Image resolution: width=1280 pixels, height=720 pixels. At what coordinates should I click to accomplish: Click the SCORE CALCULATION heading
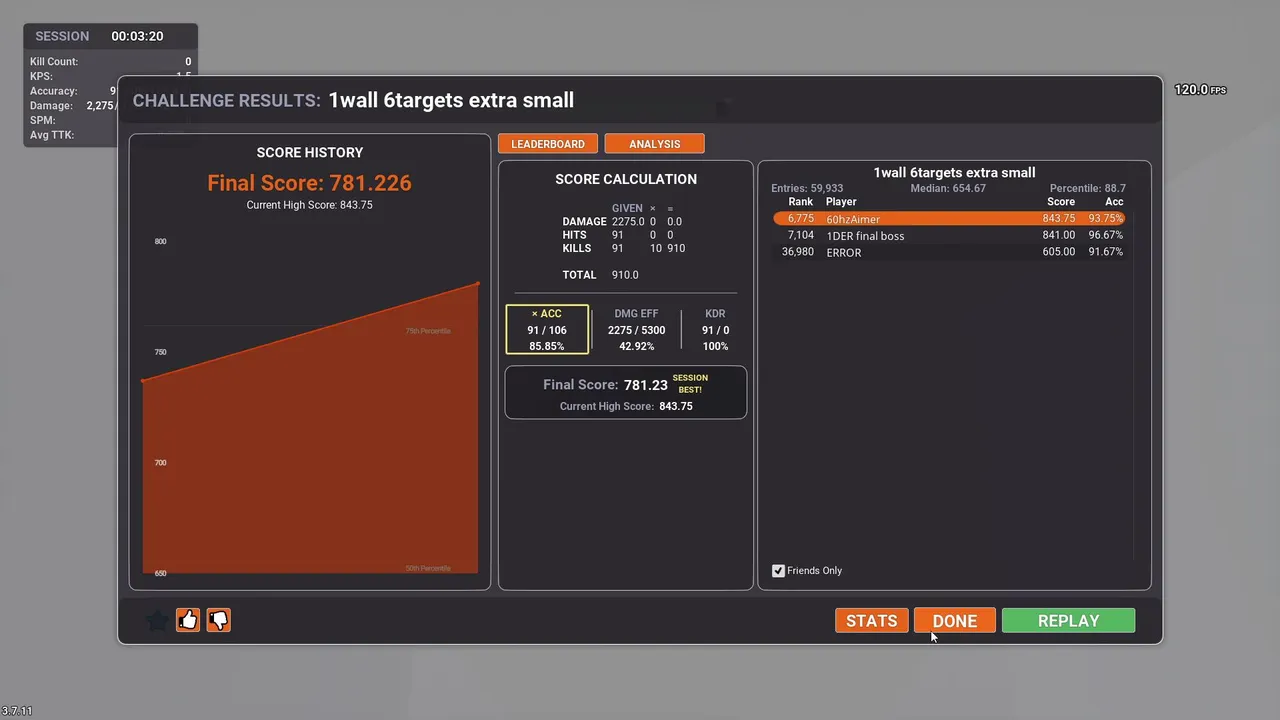[626, 179]
